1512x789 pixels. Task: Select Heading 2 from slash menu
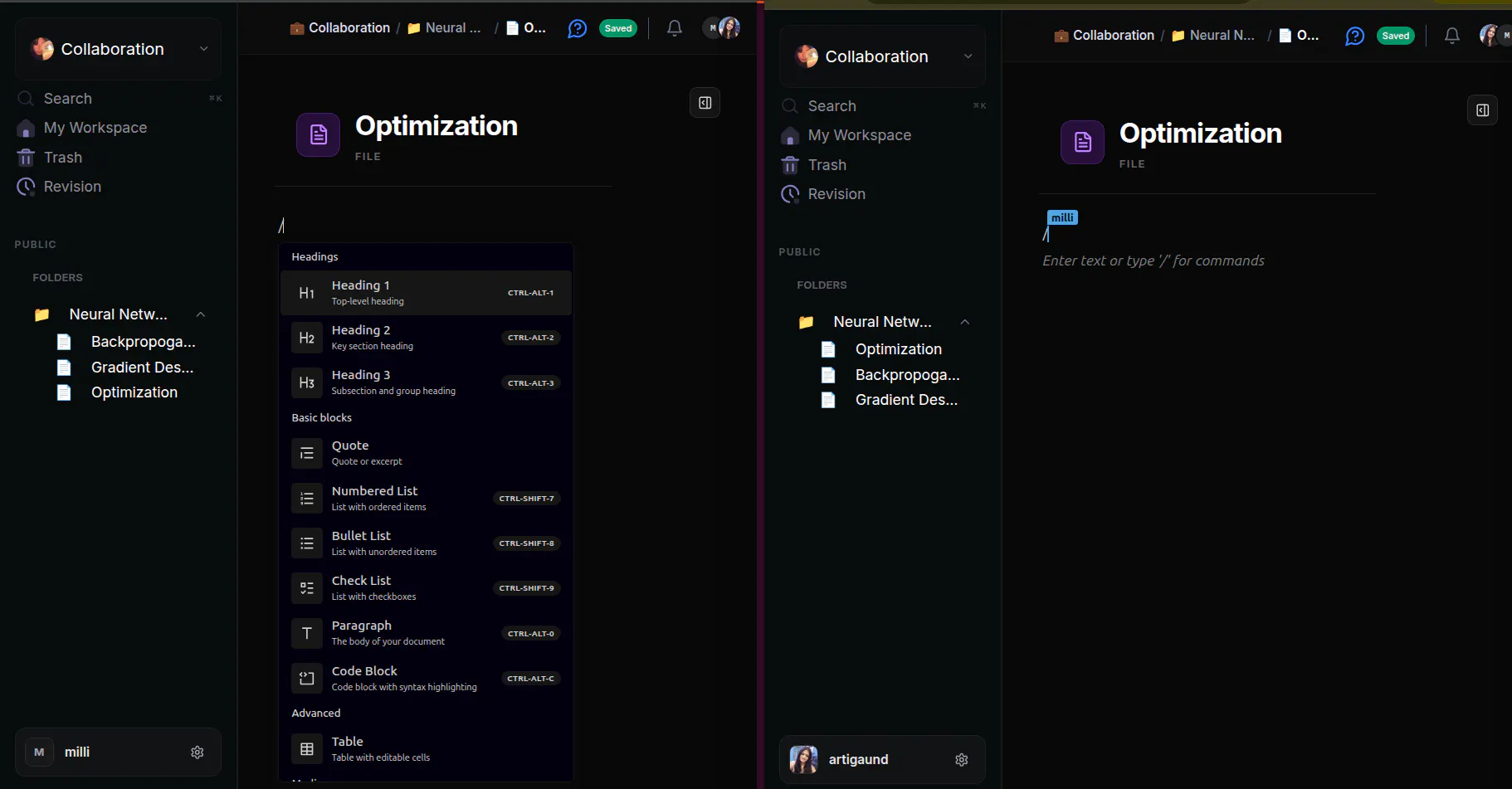pos(426,338)
